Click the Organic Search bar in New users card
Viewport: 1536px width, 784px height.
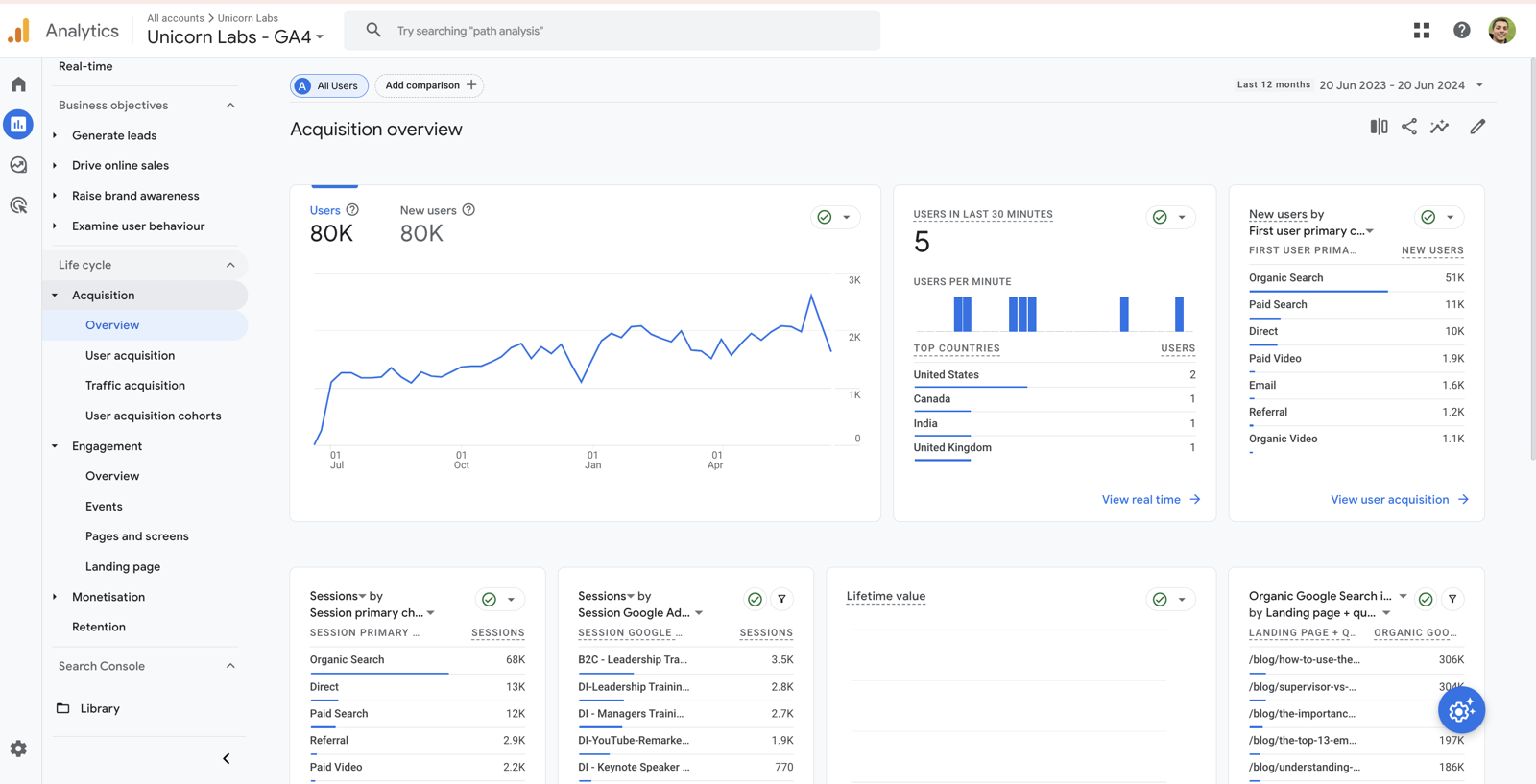1318,290
